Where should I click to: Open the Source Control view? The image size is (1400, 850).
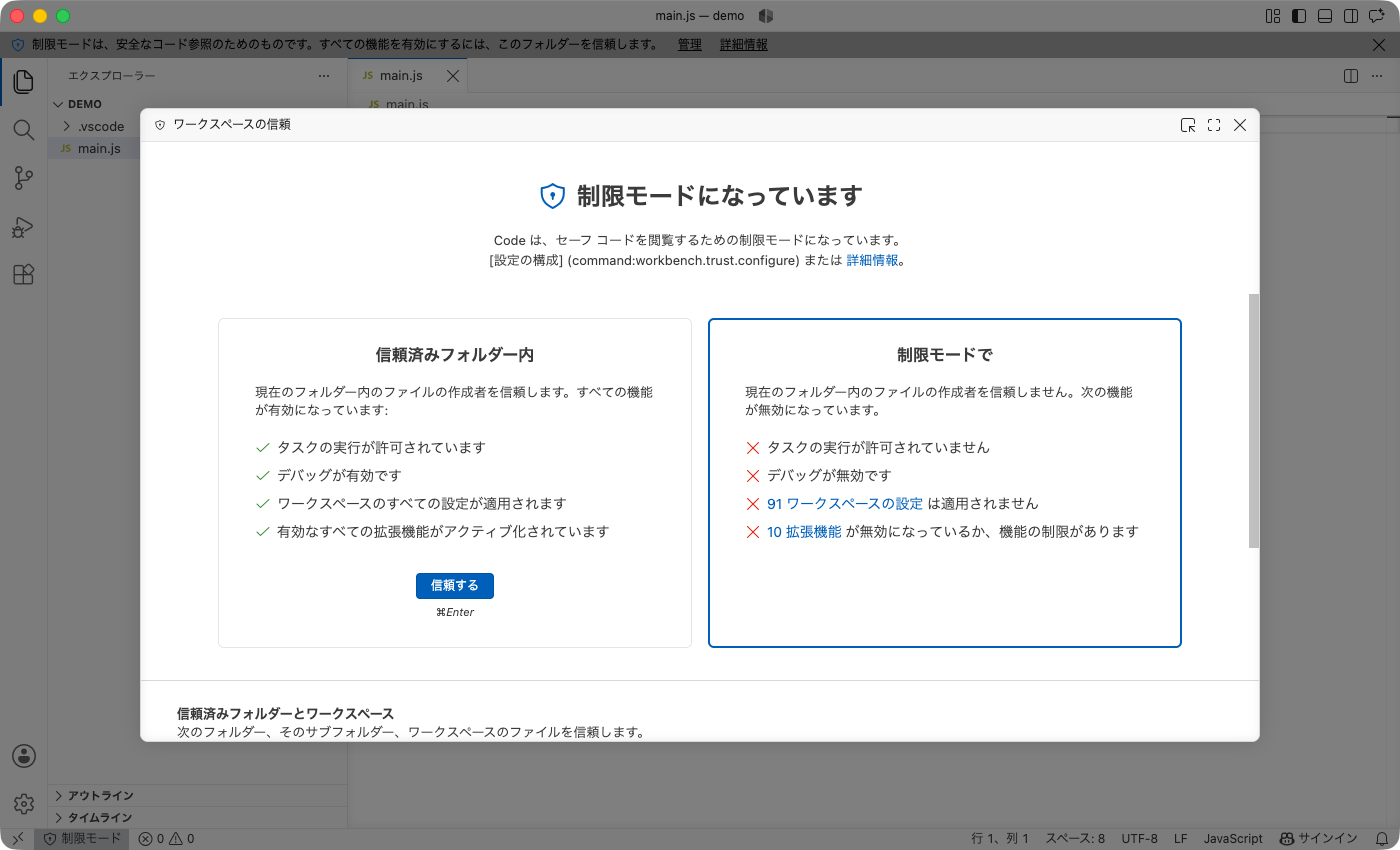pos(24,178)
